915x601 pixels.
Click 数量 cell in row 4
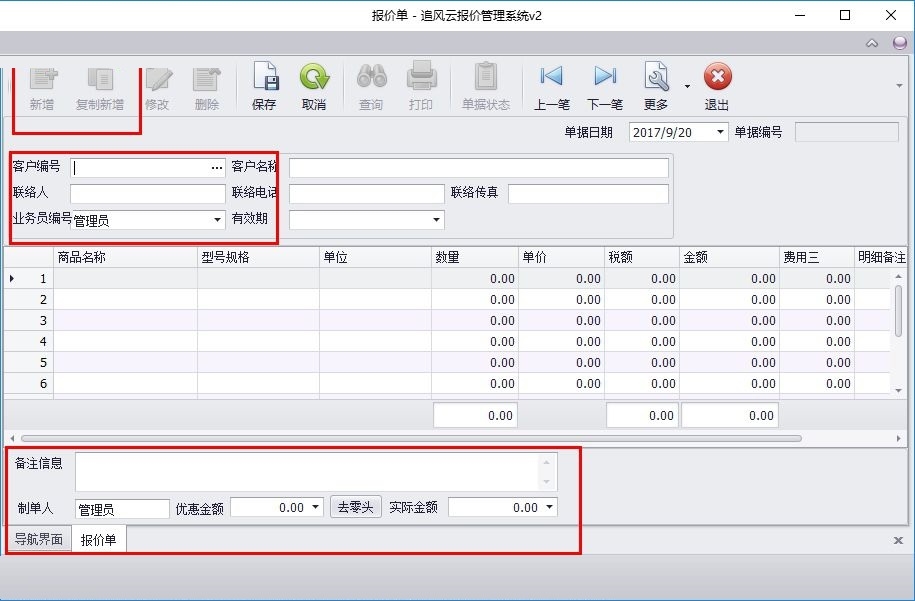point(474,341)
